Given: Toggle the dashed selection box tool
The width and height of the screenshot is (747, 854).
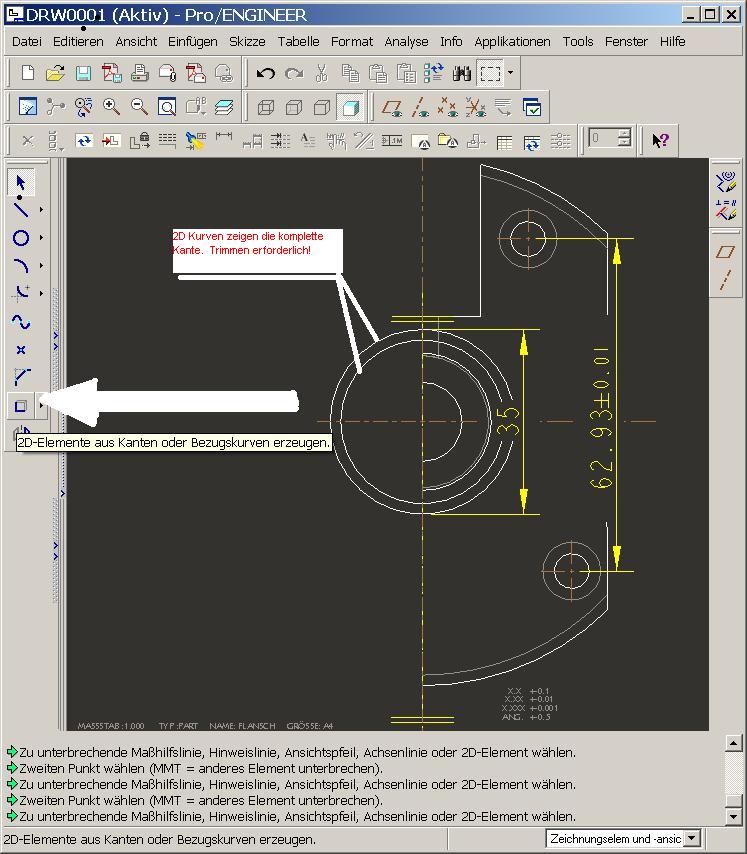Looking at the screenshot, I should pyautogui.click(x=490, y=73).
